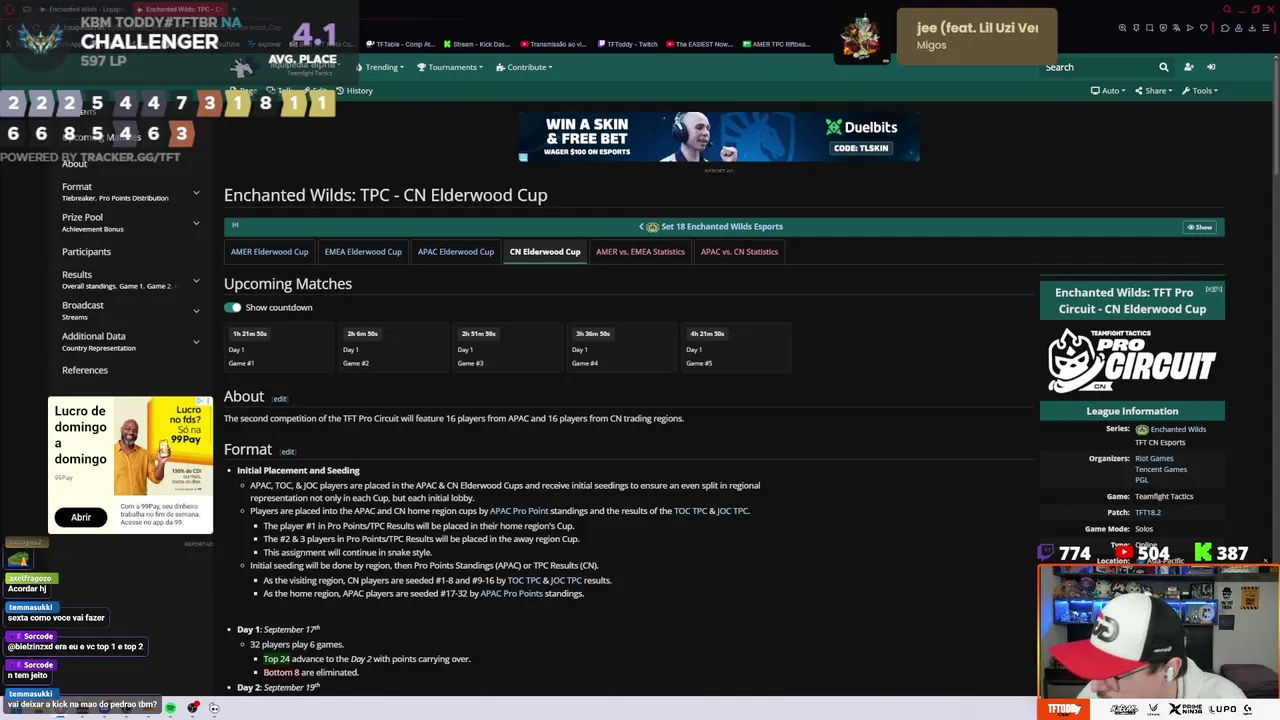Click the Enchanted Wilds series icon
The image size is (1280, 720).
(1142, 429)
